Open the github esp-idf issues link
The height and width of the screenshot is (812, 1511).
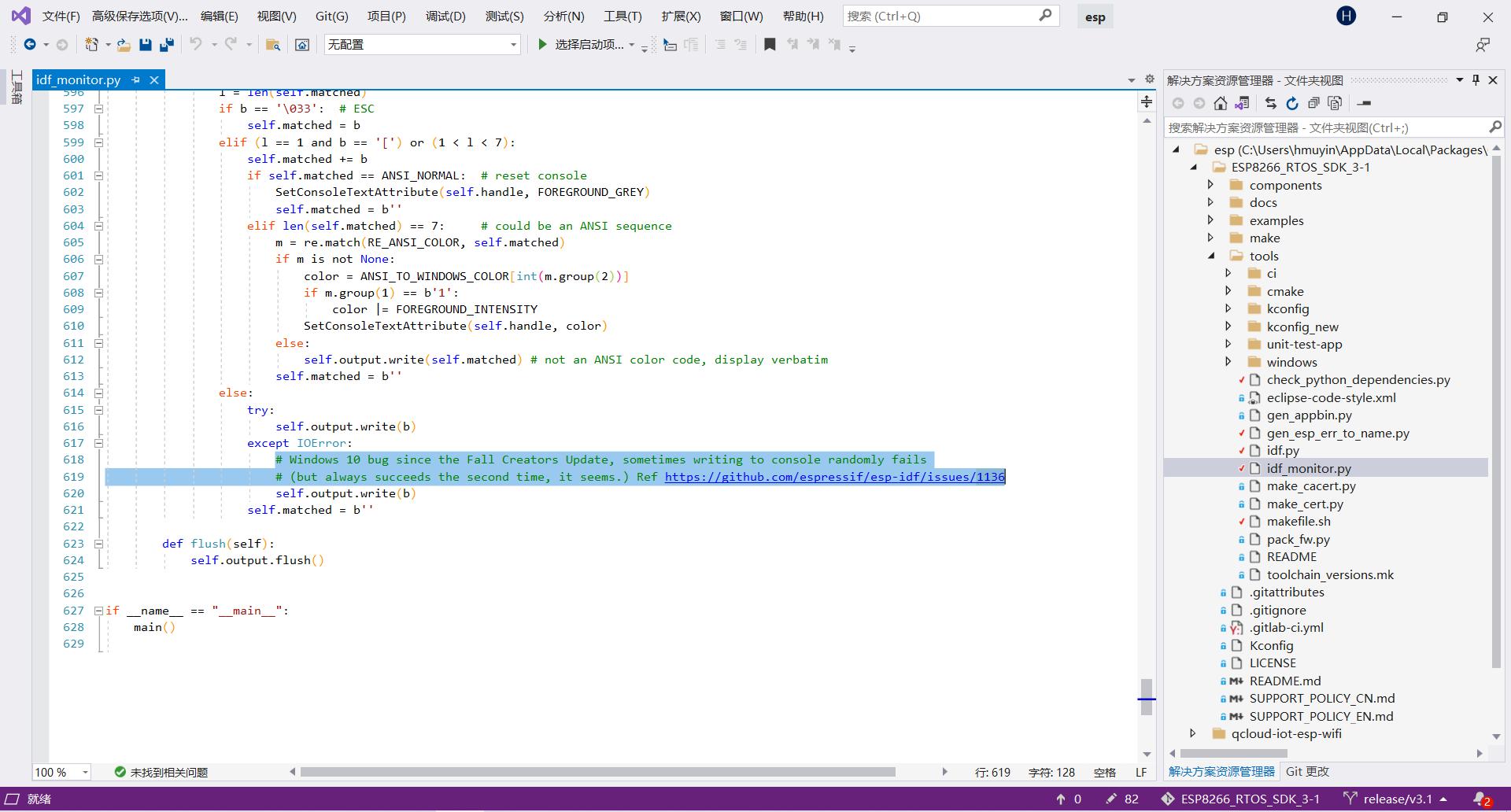click(x=834, y=477)
